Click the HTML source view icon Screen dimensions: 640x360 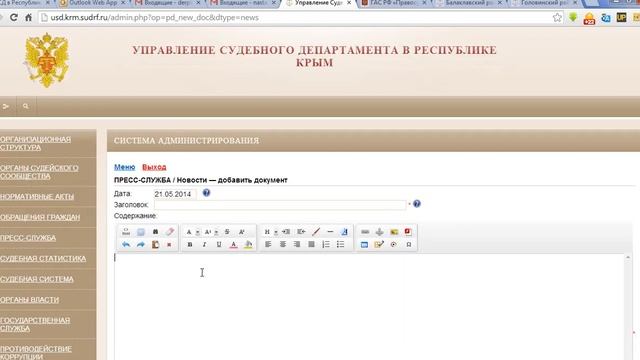[126, 232]
